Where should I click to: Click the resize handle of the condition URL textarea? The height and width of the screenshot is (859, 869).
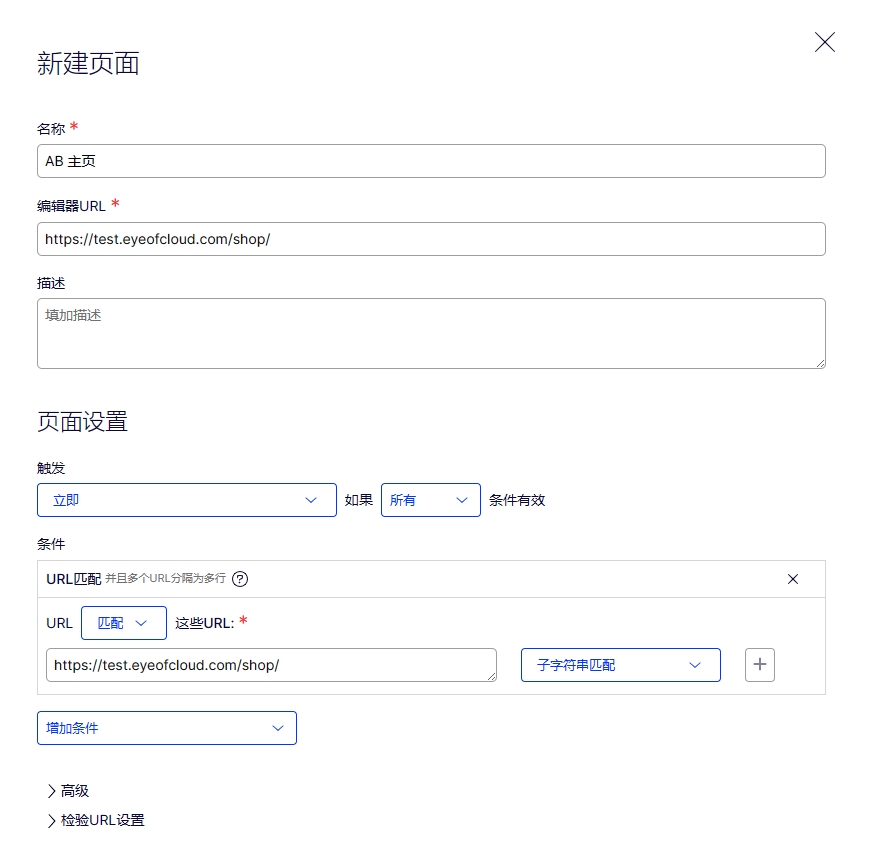[x=491, y=676]
